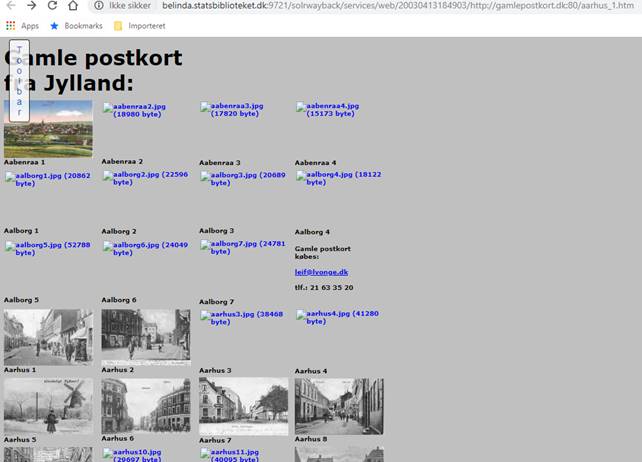Open the Aalborg 5 street postcard thumbnail
This screenshot has height=462, width=642.
48,337
